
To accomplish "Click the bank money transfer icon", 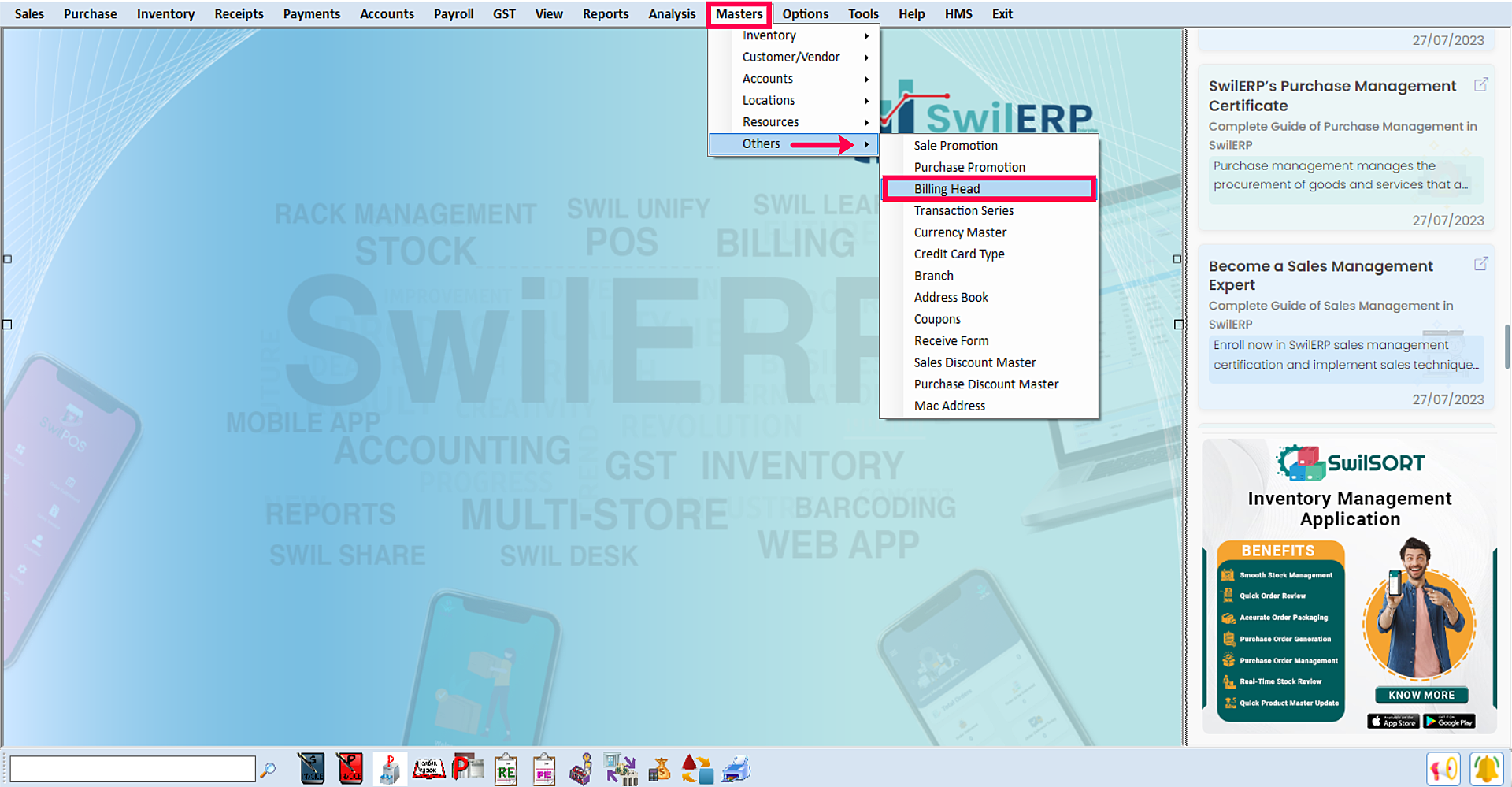I will 621,769.
